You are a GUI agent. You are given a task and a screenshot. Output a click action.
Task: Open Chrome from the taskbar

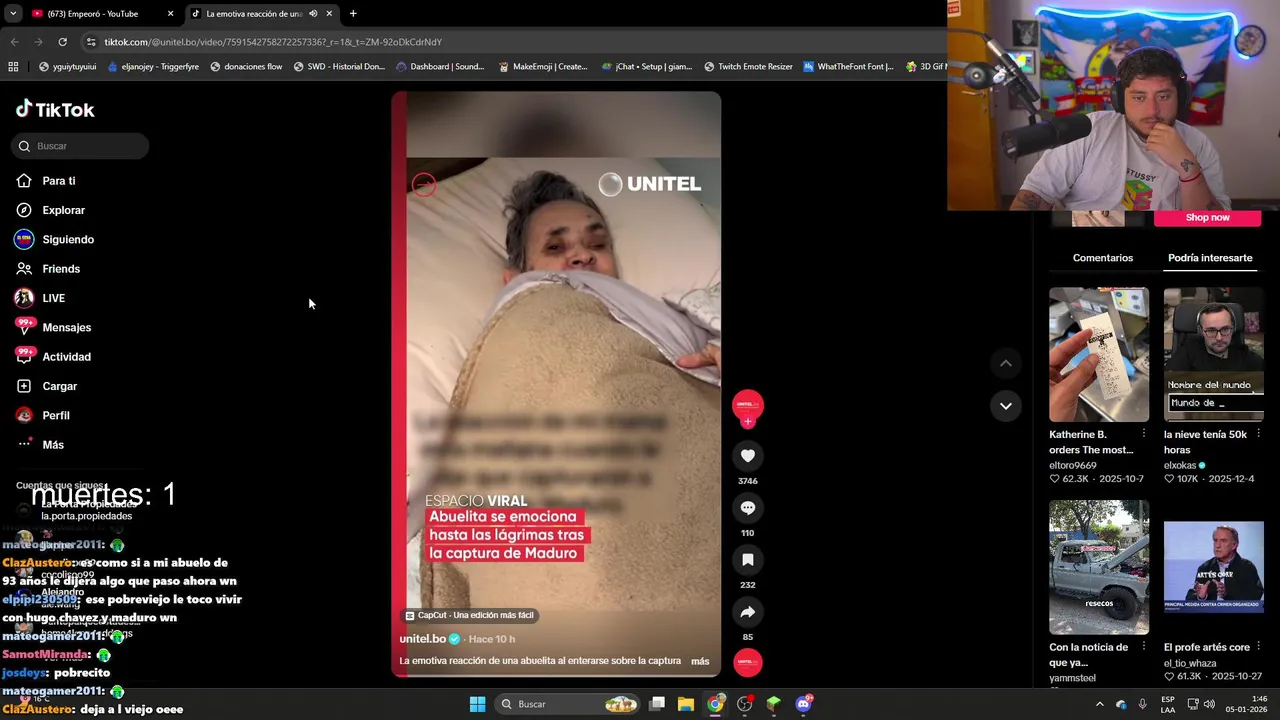point(715,704)
